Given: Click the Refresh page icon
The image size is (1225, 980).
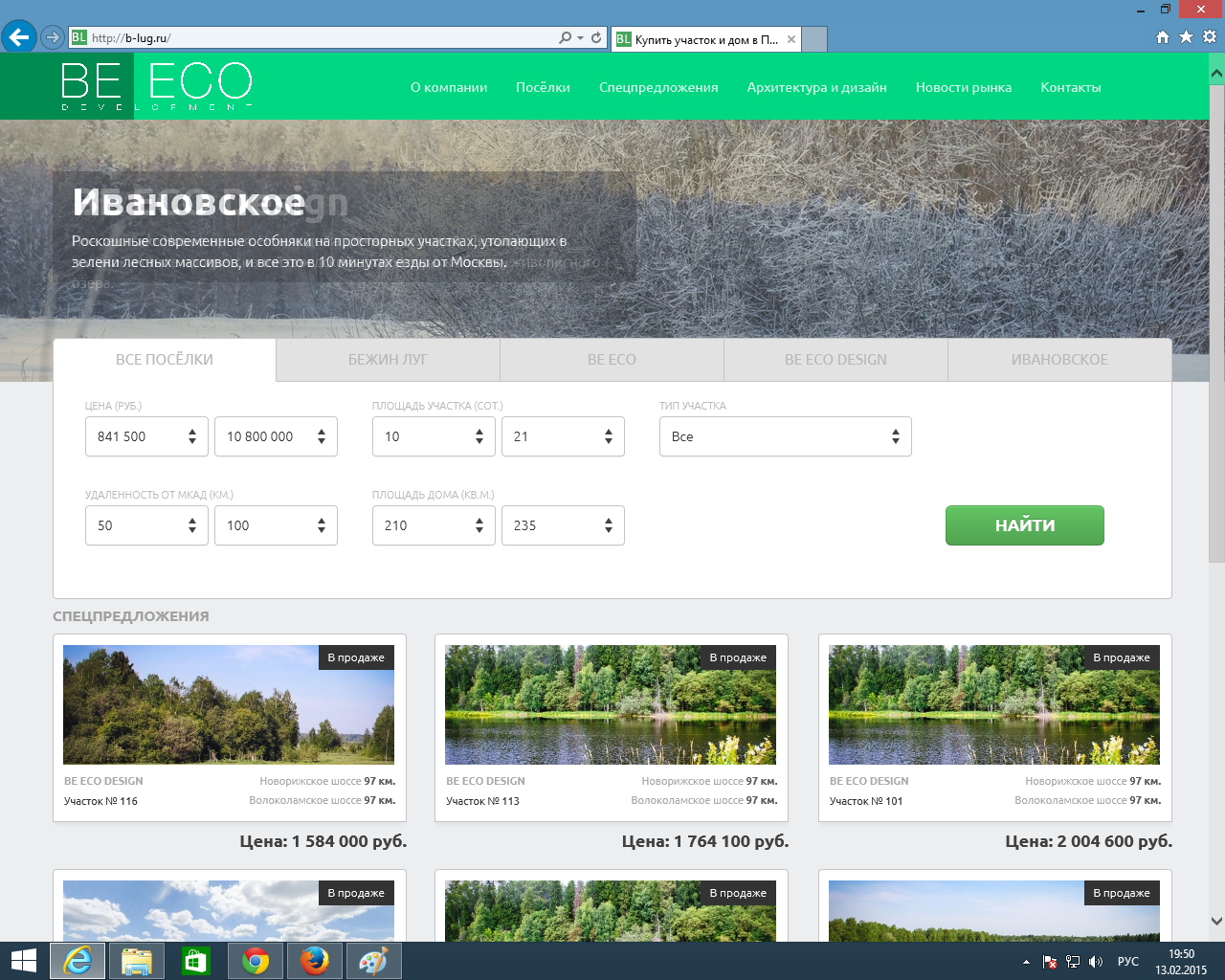Looking at the screenshot, I should point(596,38).
